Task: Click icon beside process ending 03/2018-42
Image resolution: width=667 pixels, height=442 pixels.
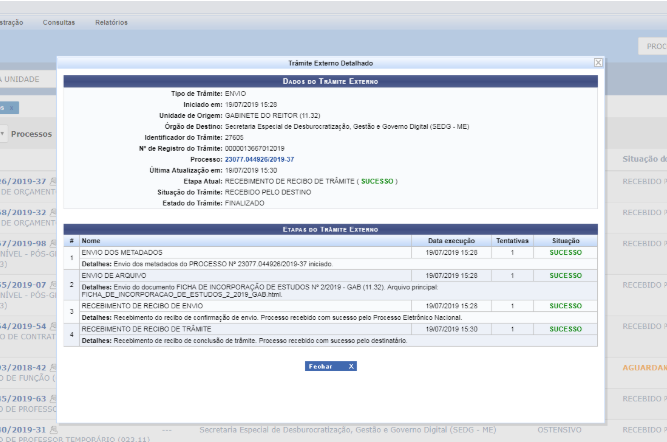Action: tap(53, 368)
